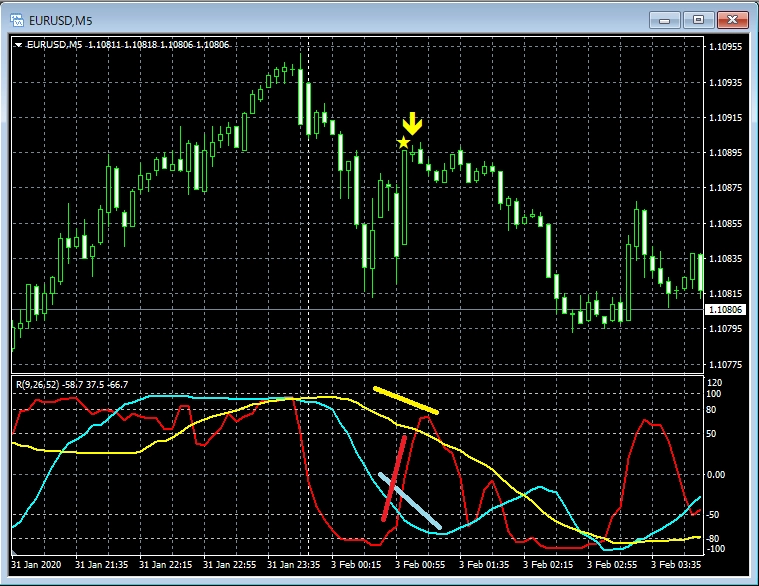
Task: Click the 31 Jan 2020 date label
Action: click(x=38, y=565)
